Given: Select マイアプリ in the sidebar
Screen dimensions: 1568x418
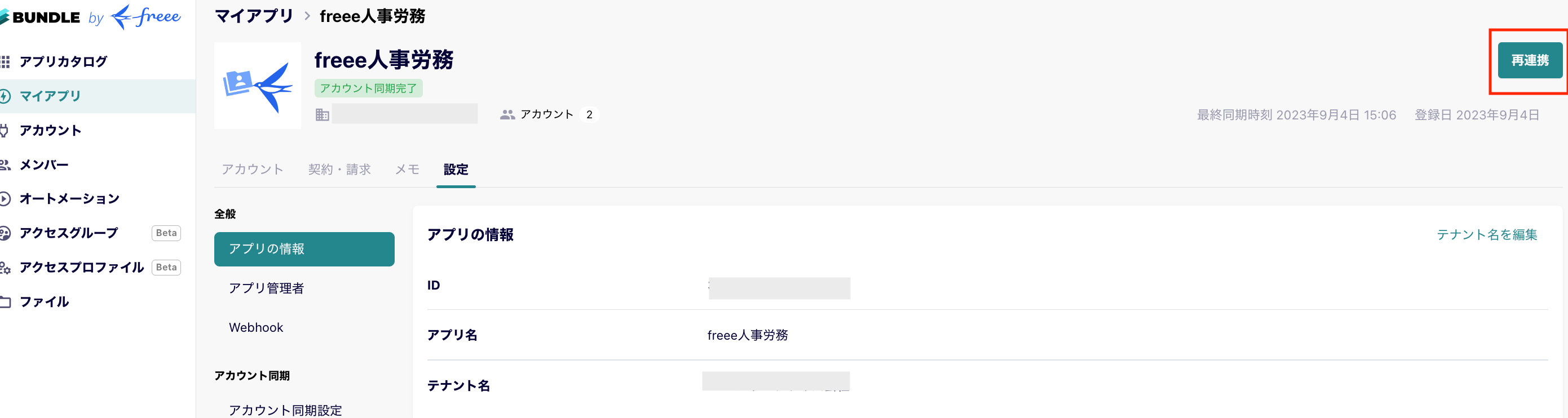Looking at the screenshot, I should pyautogui.click(x=50, y=96).
